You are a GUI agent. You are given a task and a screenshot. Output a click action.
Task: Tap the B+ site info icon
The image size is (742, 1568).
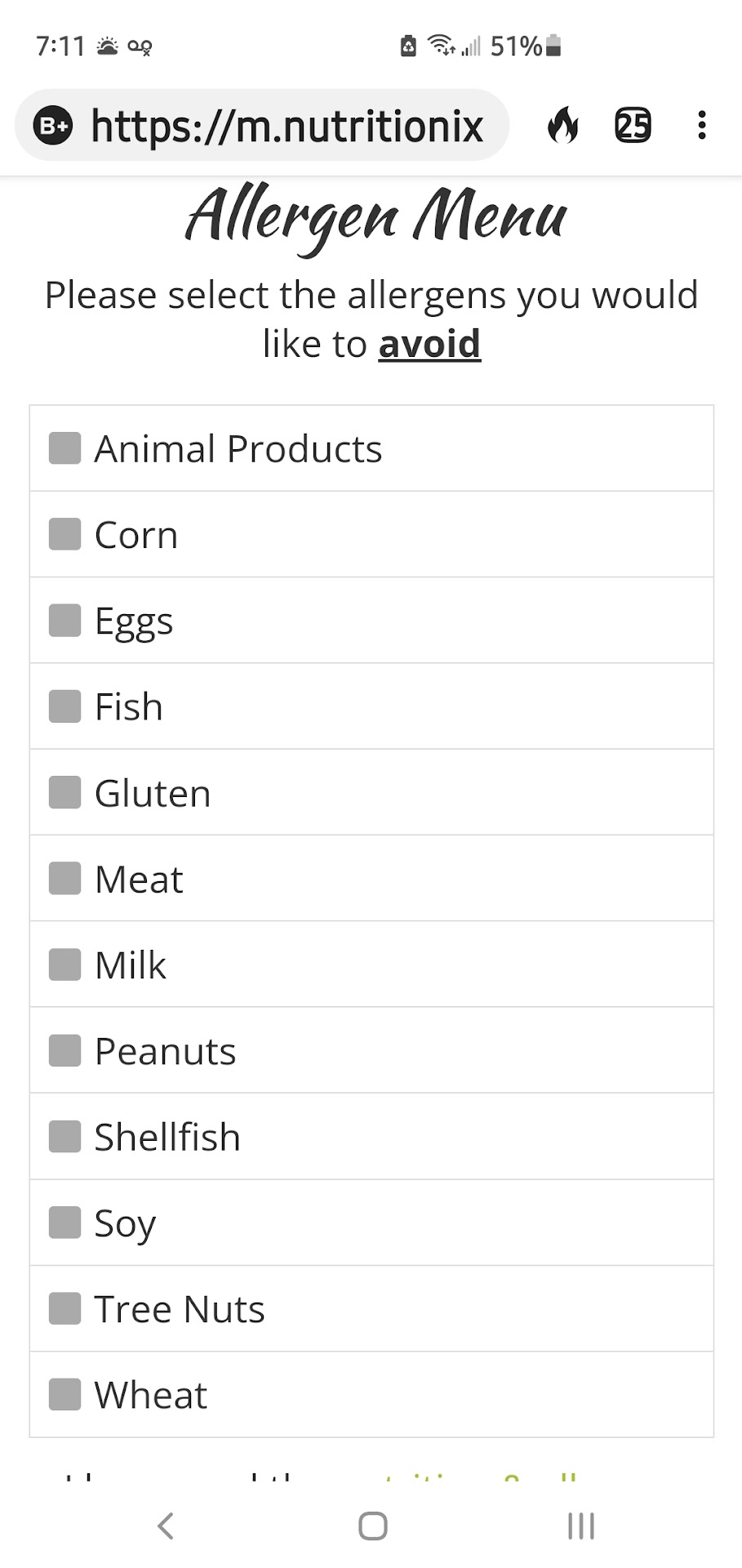[53, 126]
